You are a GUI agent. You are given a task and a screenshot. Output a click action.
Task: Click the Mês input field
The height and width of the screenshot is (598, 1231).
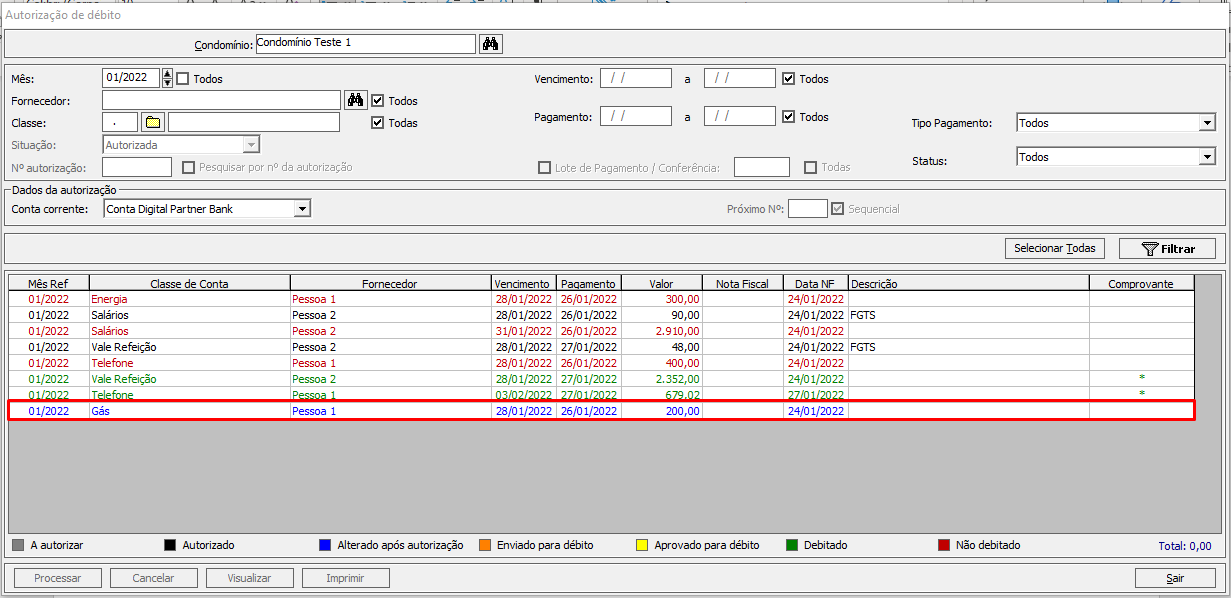coord(131,78)
